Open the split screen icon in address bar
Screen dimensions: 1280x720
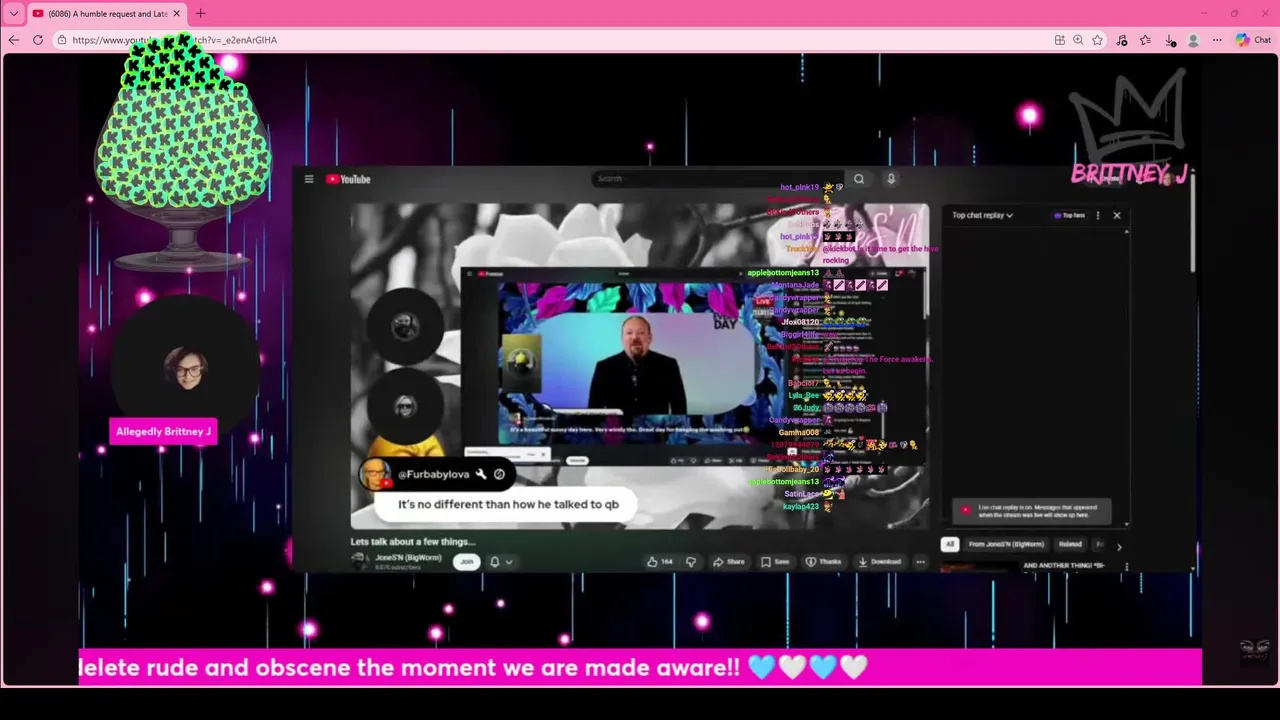(x=1059, y=40)
